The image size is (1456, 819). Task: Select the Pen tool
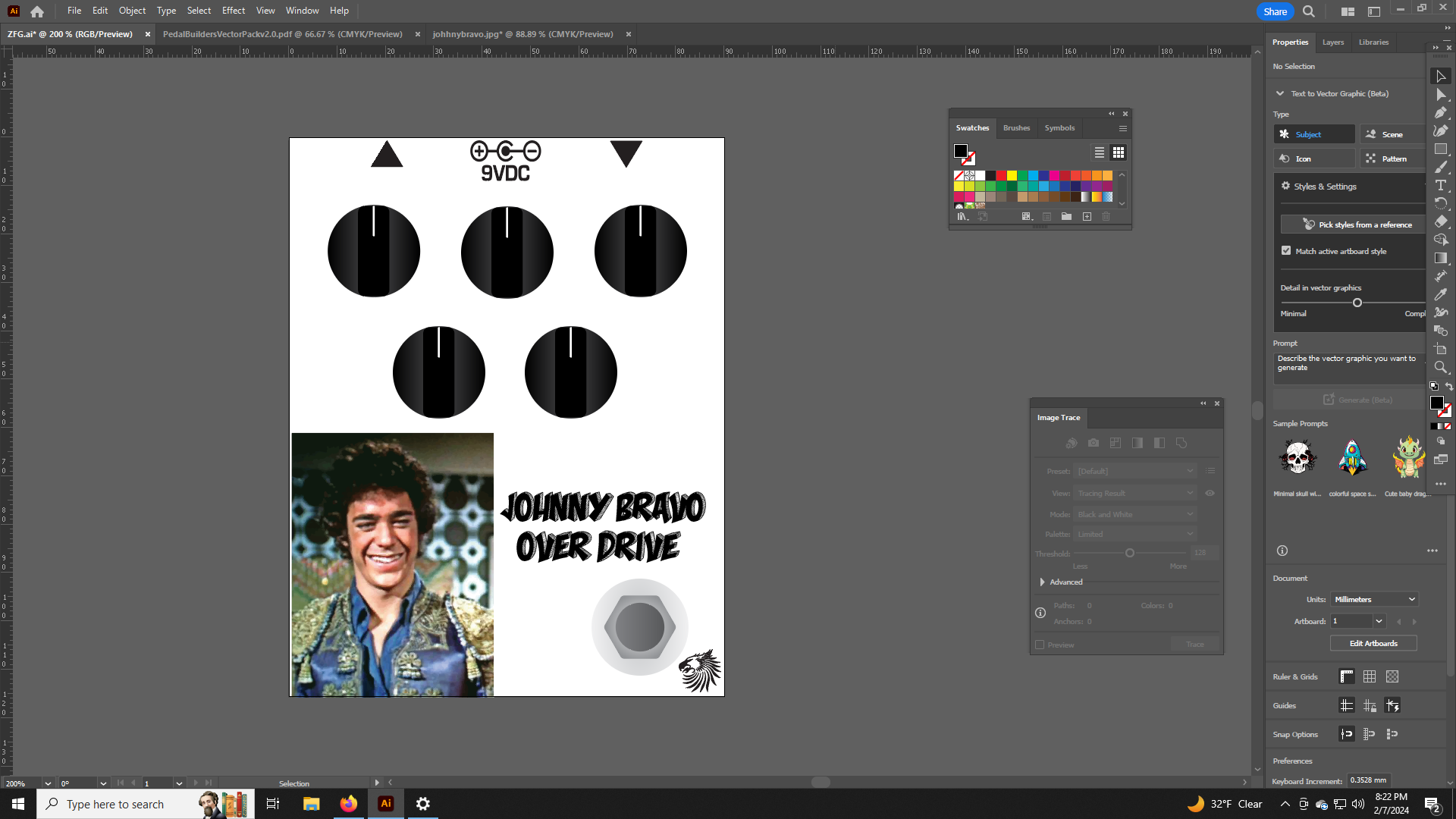1441,113
